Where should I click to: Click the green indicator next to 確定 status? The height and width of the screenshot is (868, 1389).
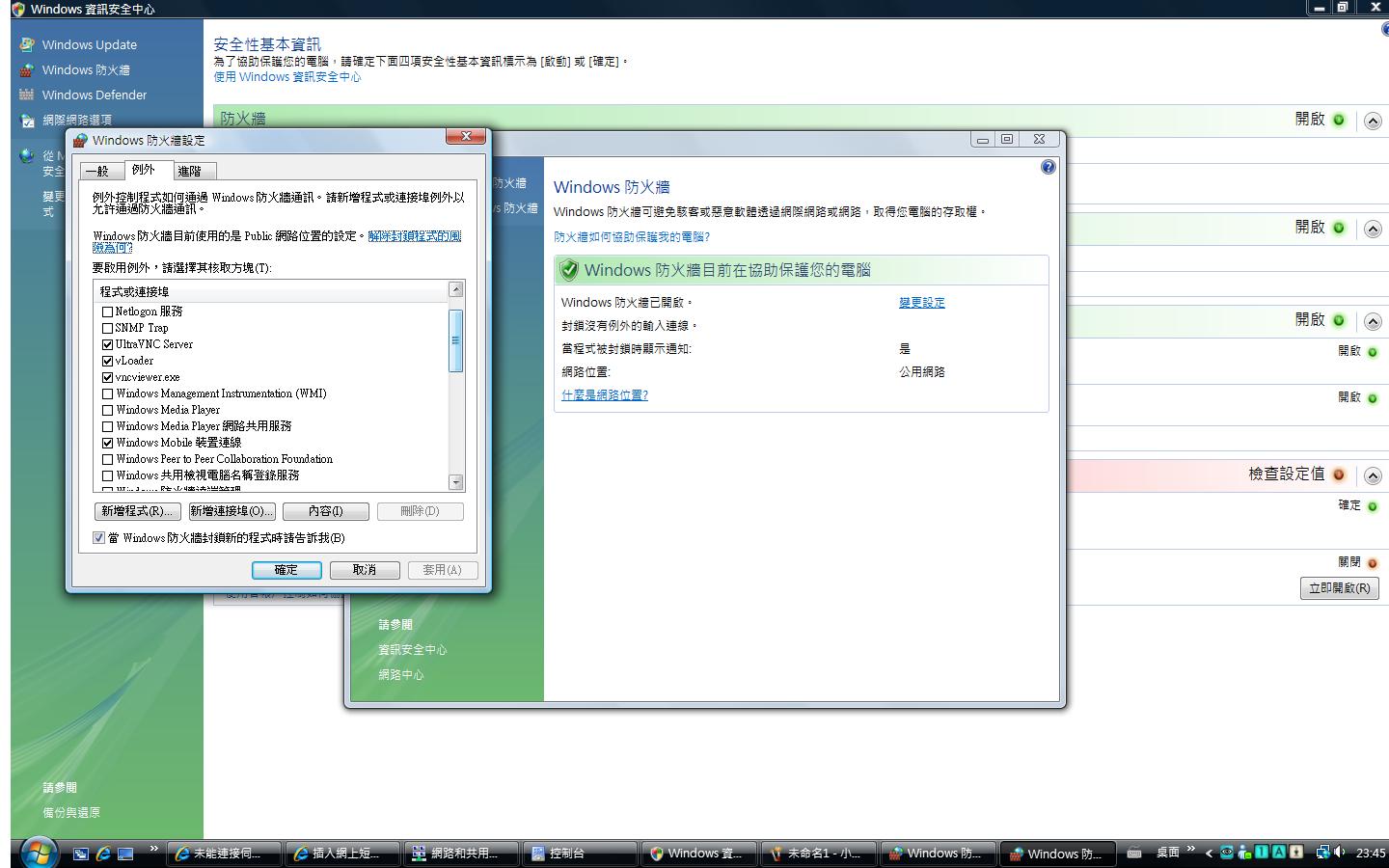[1373, 506]
